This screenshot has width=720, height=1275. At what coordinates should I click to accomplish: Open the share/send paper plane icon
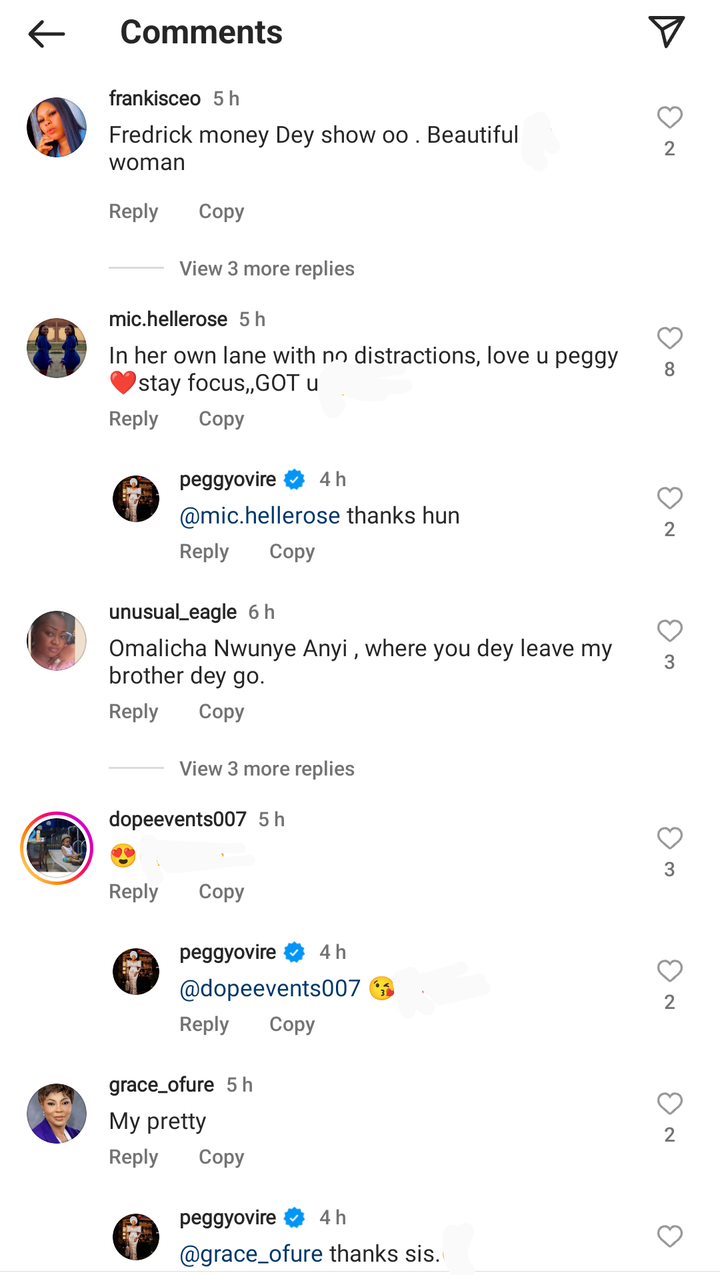click(x=666, y=32)
